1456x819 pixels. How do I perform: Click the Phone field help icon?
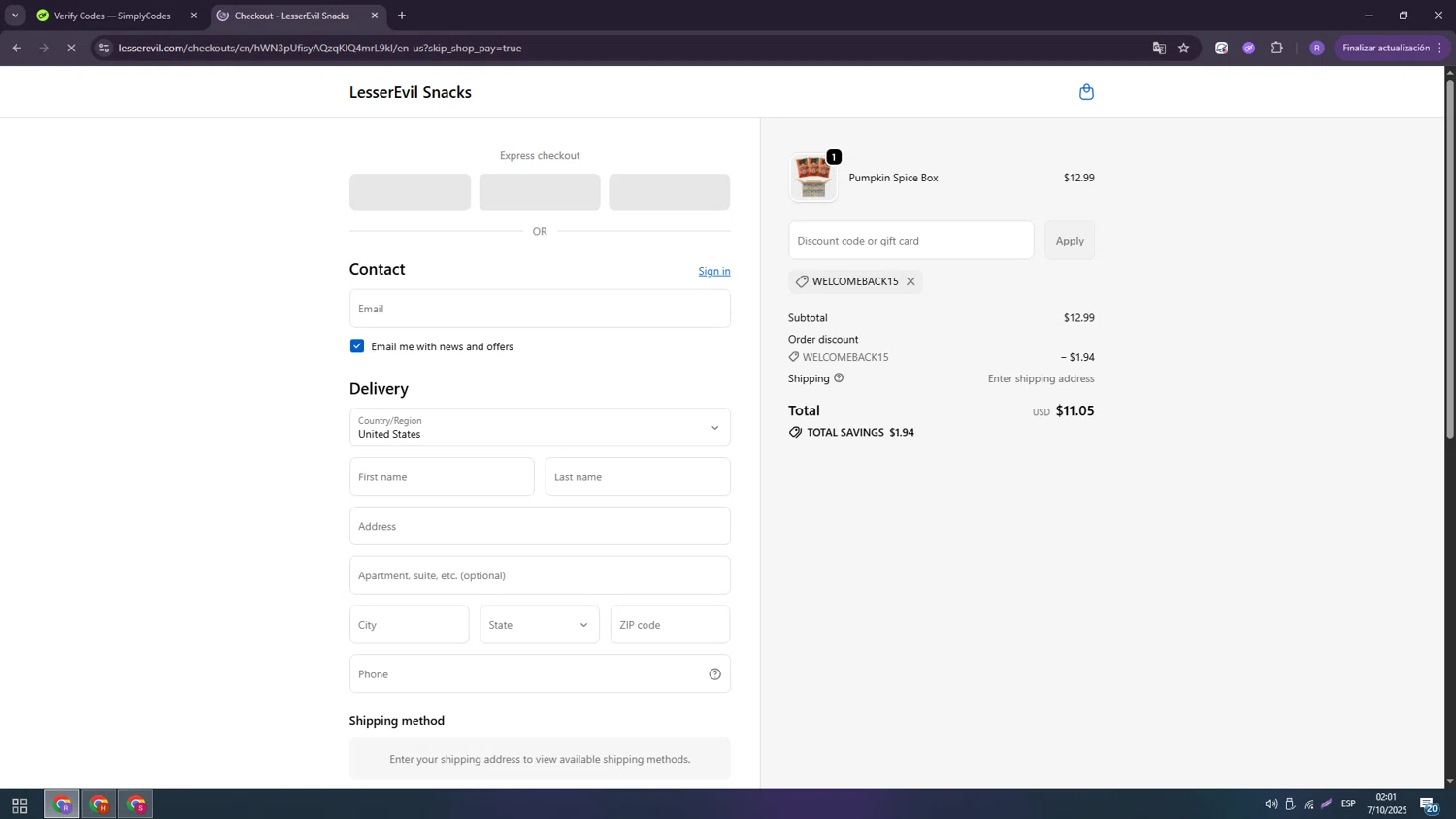(714, 674)
